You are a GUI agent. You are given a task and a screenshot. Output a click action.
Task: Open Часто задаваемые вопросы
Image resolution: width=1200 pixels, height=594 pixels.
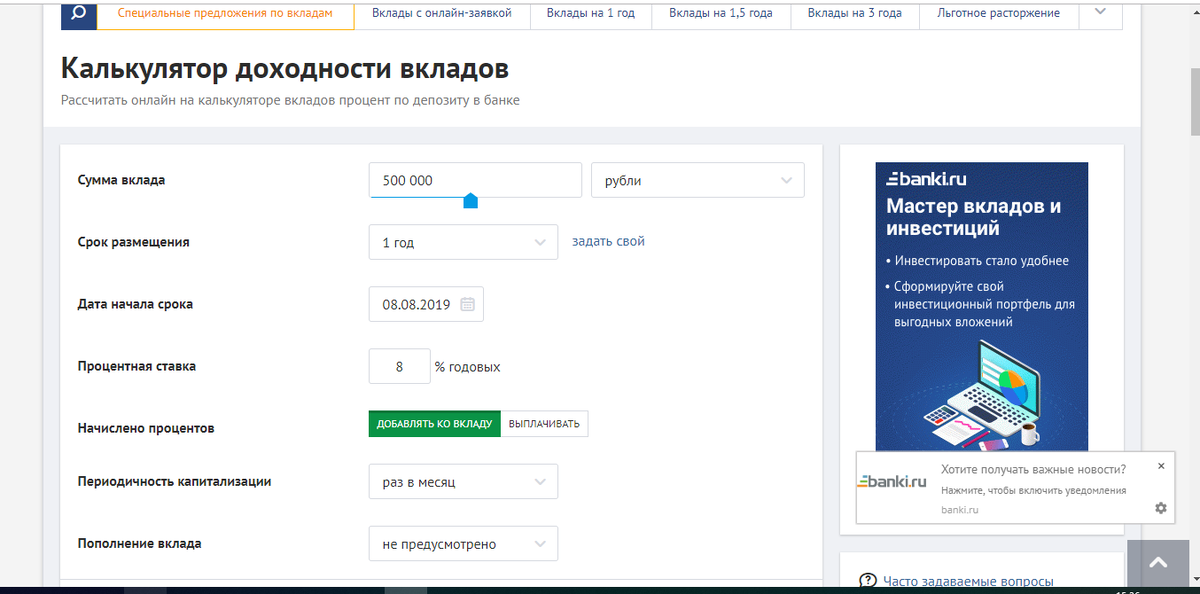click(x=970, y=580)
